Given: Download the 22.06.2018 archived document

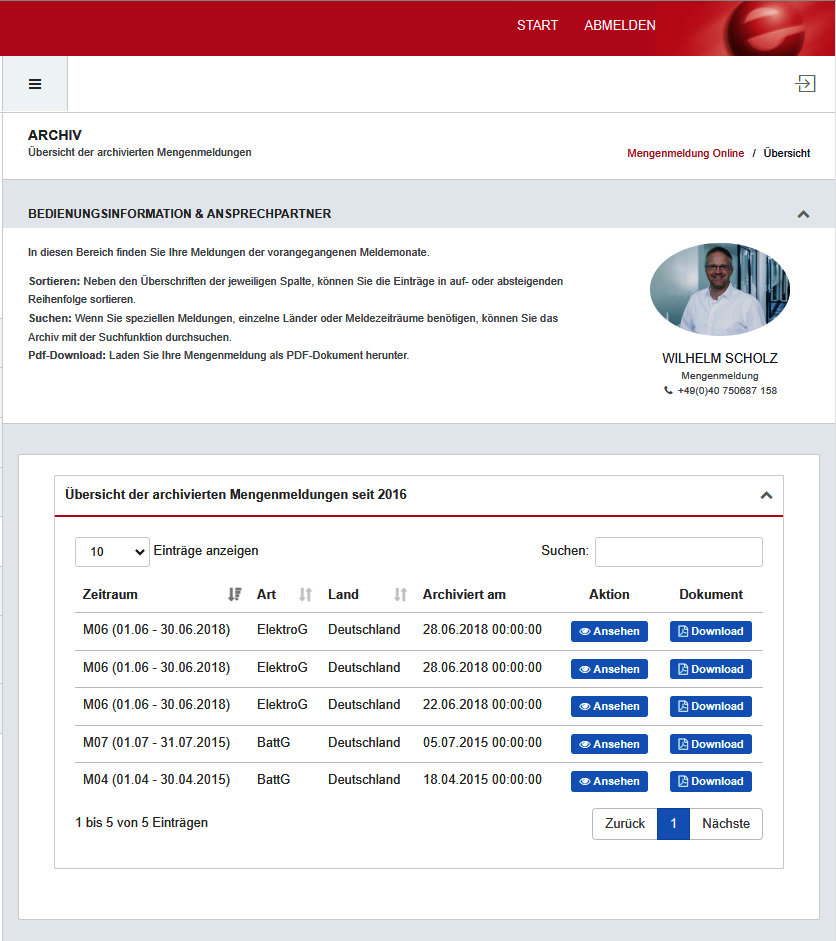Looking at the screenshot, I should (x=711, y=706).
